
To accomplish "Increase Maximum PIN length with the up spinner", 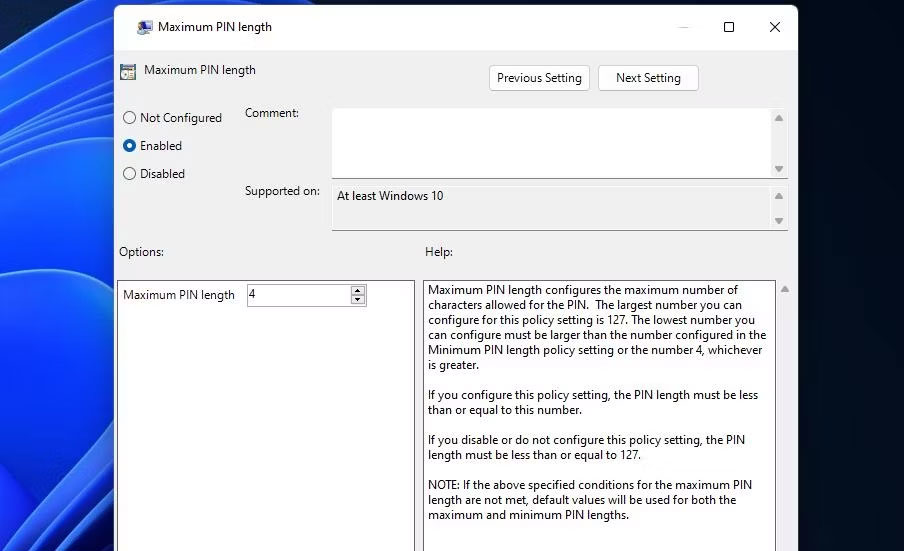I will pos(358,291).
